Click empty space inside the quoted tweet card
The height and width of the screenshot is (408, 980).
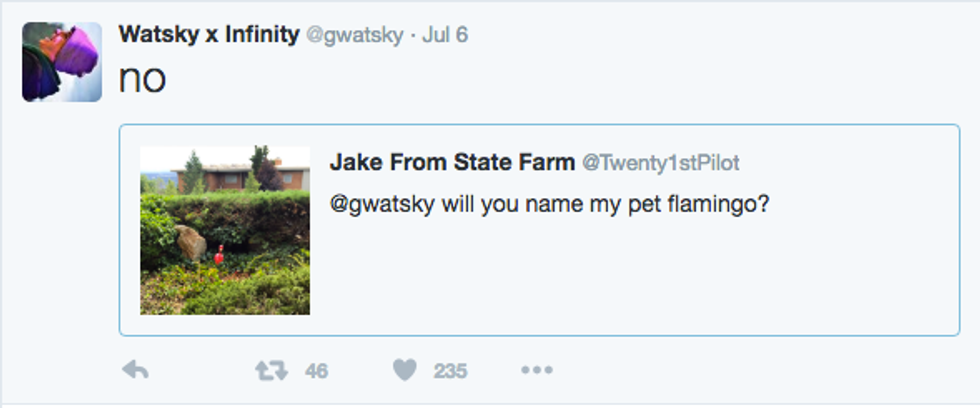coord(640,280)
